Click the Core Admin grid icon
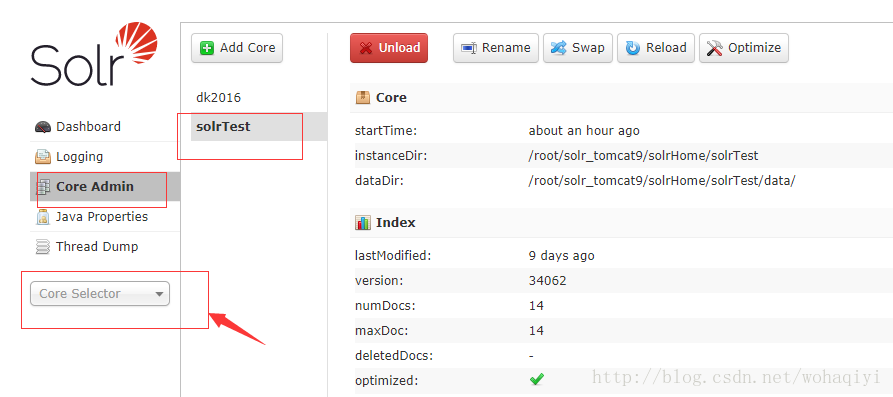This screenshot has height=397, width=893. pyautogui.click(x=43, y=187)
